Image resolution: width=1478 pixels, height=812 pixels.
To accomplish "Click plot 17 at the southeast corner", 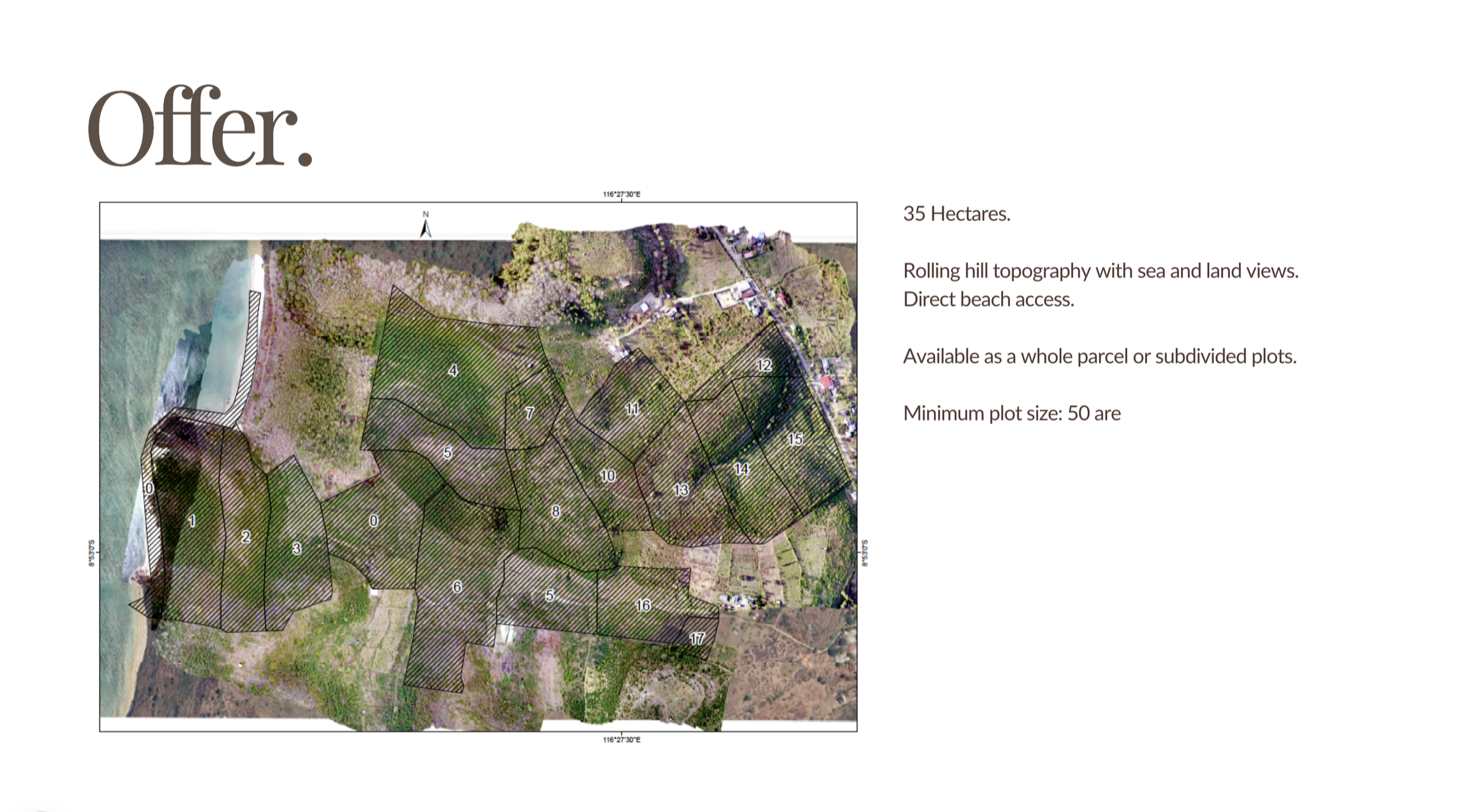I will [x=697, y=638].
